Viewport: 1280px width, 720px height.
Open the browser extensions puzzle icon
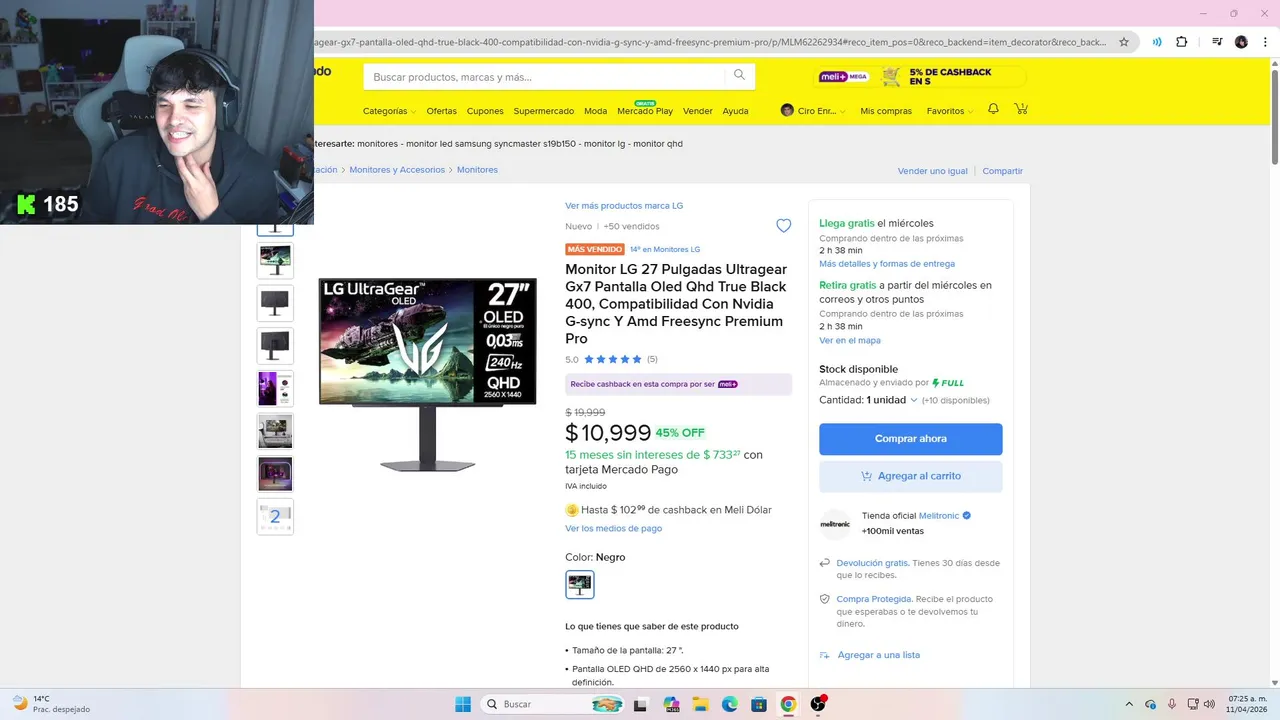coord(1182,42)
